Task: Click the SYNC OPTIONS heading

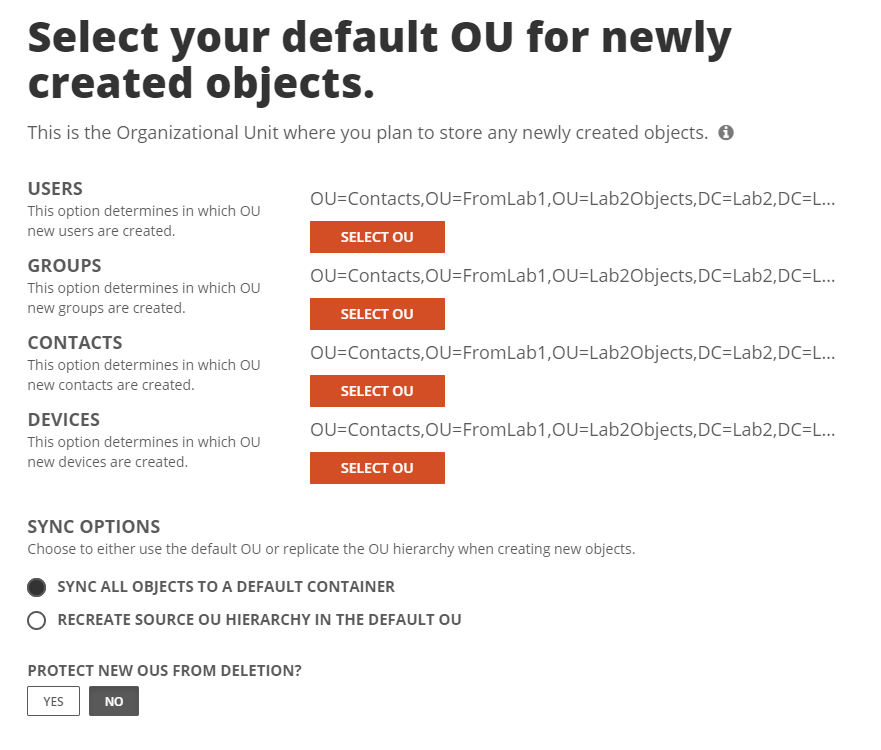Action: point(94,527)
